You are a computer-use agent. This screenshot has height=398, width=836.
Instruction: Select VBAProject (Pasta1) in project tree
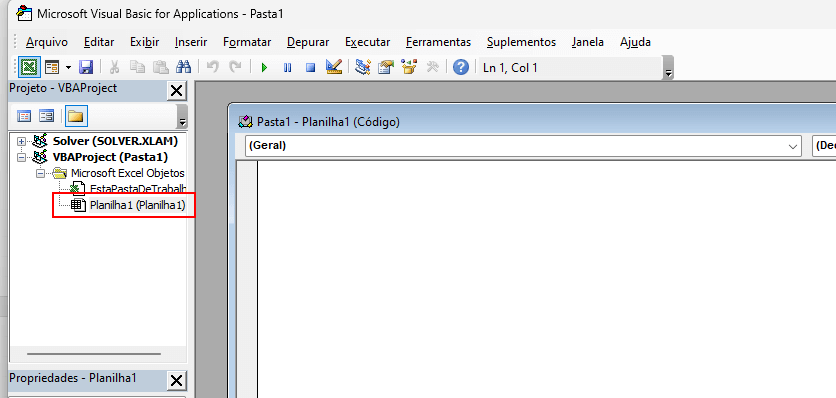(x=110, y=157)
